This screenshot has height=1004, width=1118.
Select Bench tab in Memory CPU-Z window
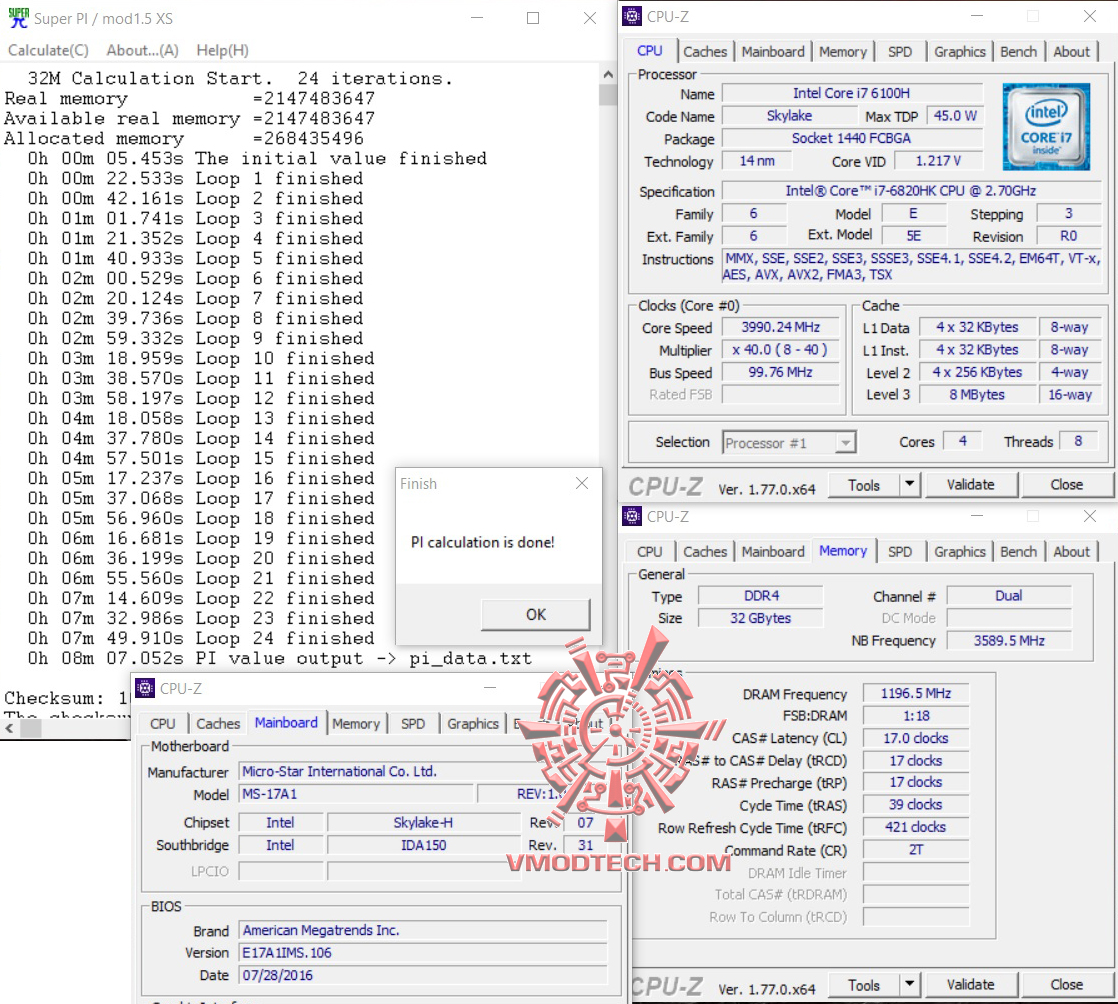pyautogui.click(x=1017, y=551)
